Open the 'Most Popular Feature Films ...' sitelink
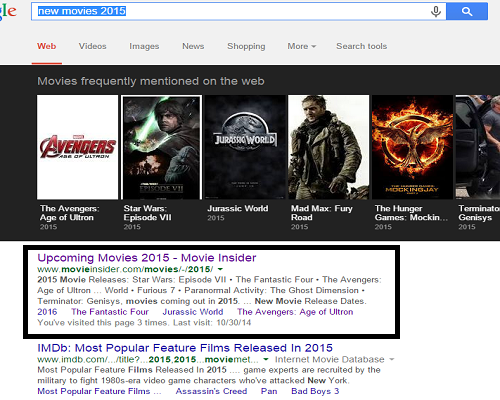Viewport: 500px width, 400px height. pos(99,391)
